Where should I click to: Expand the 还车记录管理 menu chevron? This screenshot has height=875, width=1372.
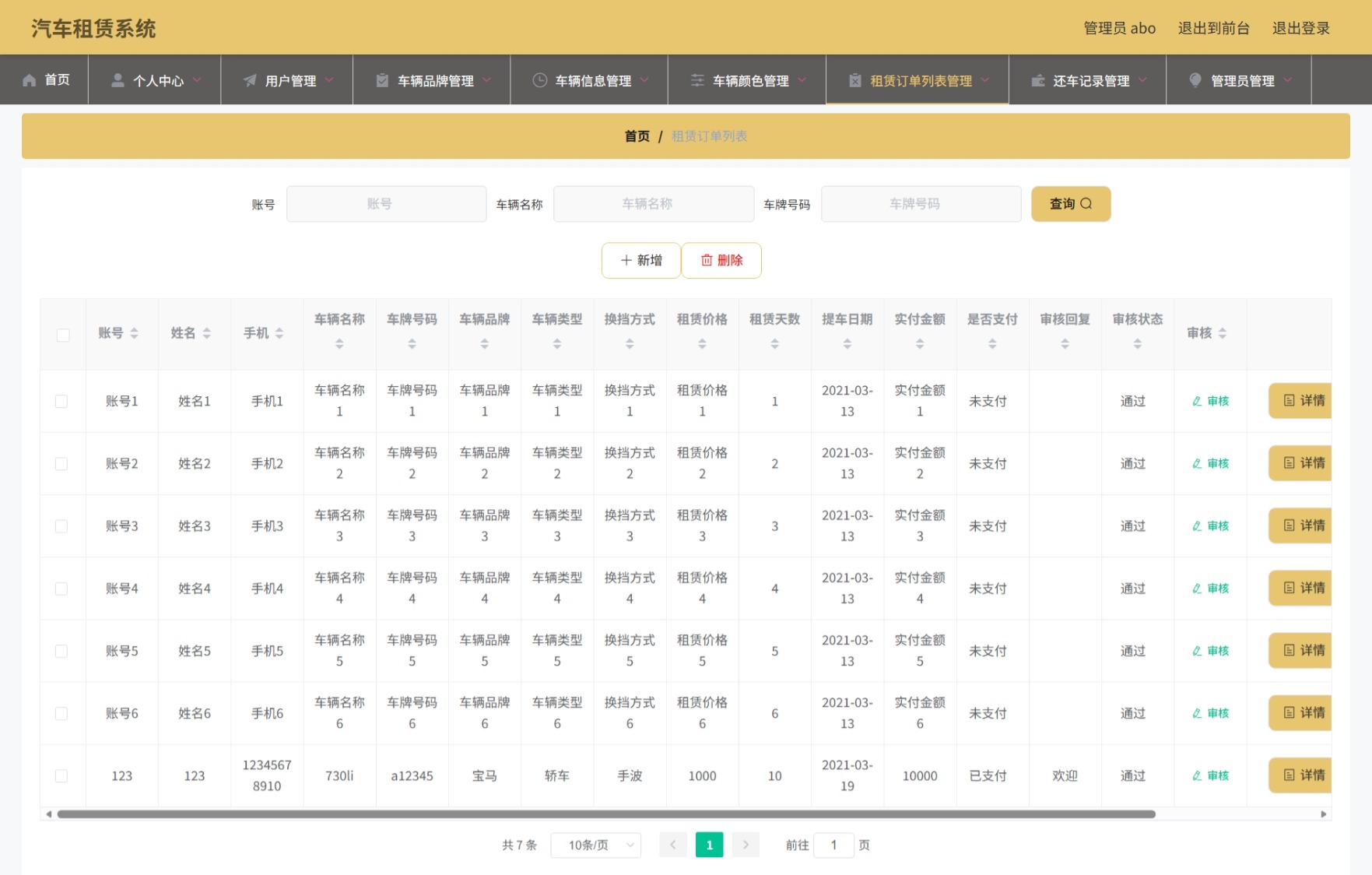(x=1142, y=80)
